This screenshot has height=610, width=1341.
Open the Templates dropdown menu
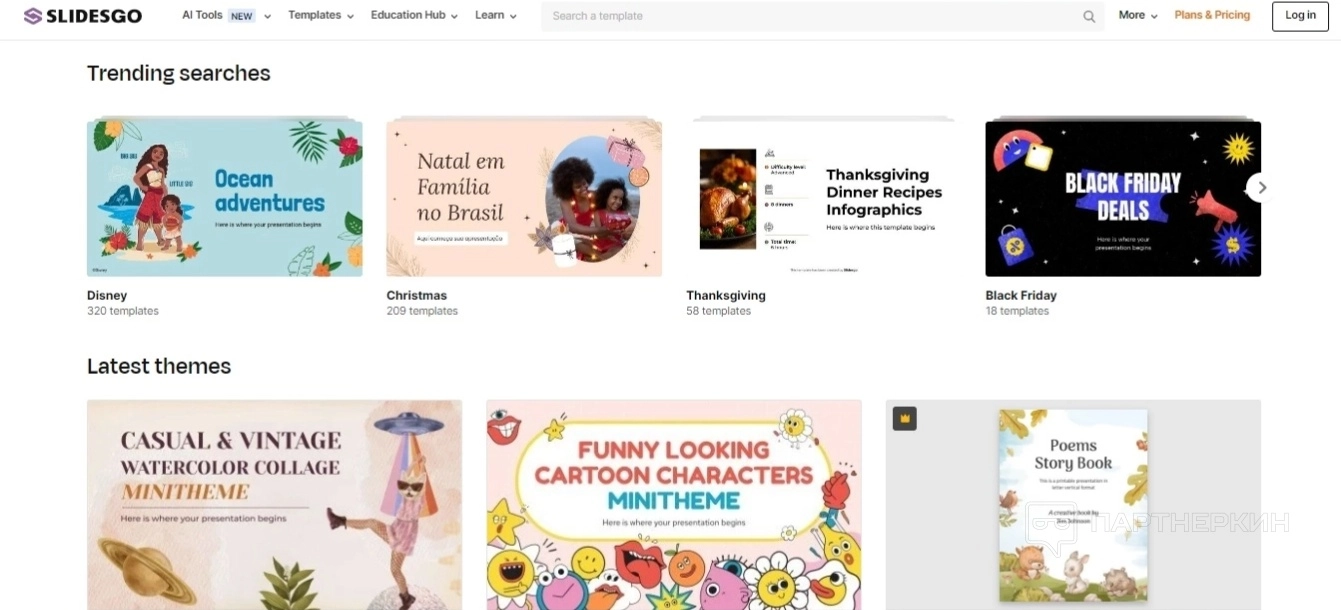coord(321,15)
